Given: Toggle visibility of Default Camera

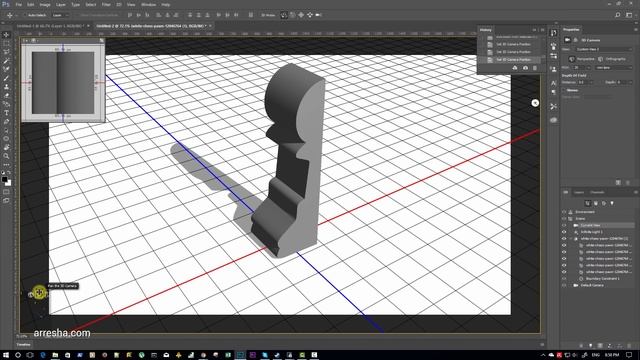Looking at the screenshot, I should (x=564, y=285).
